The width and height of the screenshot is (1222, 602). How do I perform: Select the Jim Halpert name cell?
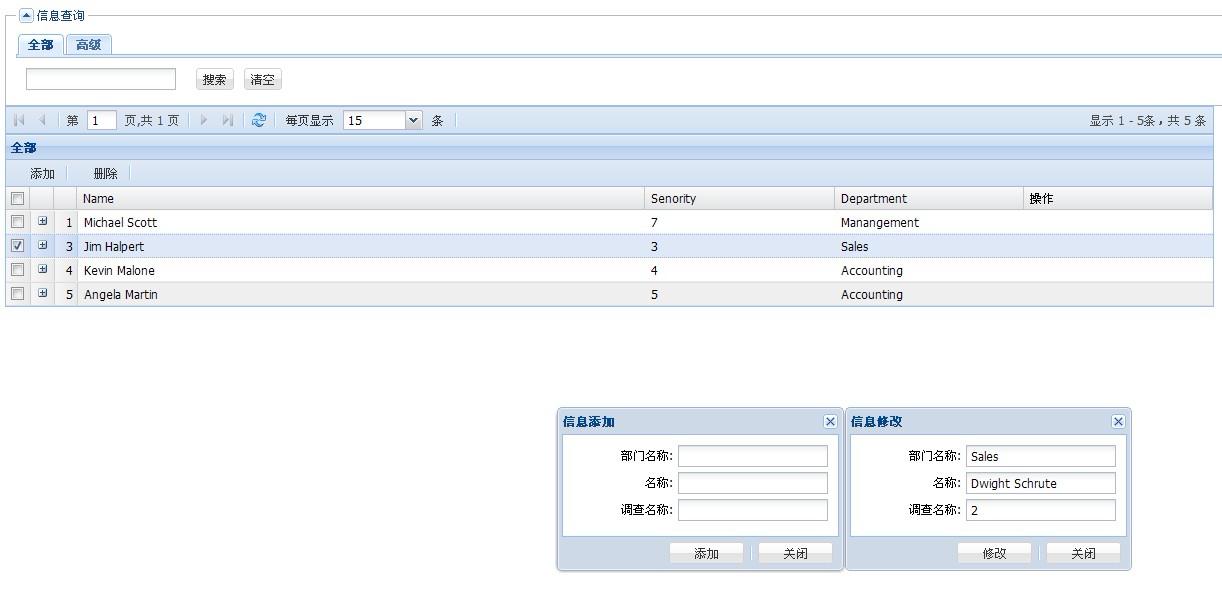click(x=361, y=246)
